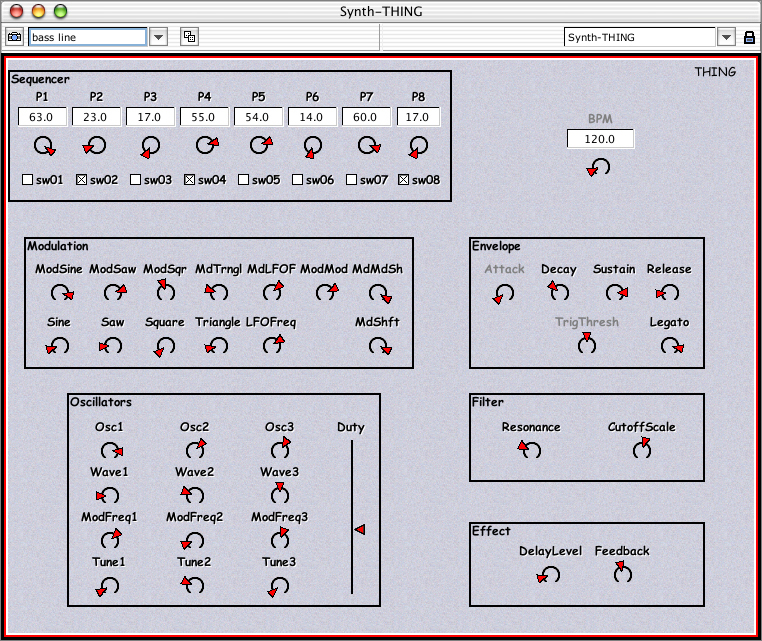Image resolution: width=762 pixels, height=641 pixels.
Task: Click the P1 value field 63.0
Action: (x=42, y=117)
